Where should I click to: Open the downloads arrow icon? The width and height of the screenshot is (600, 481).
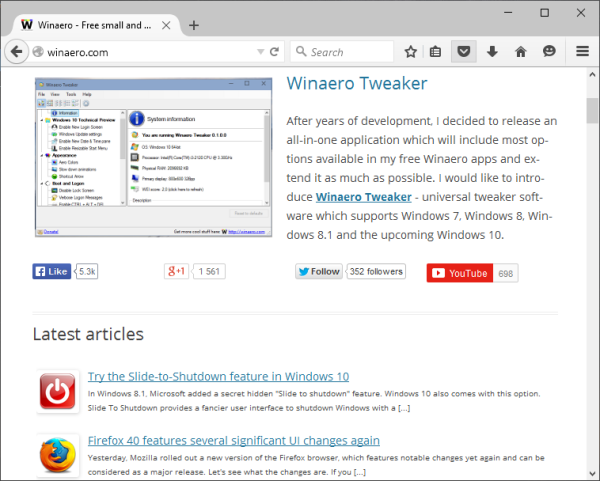(x=492, y=52)
